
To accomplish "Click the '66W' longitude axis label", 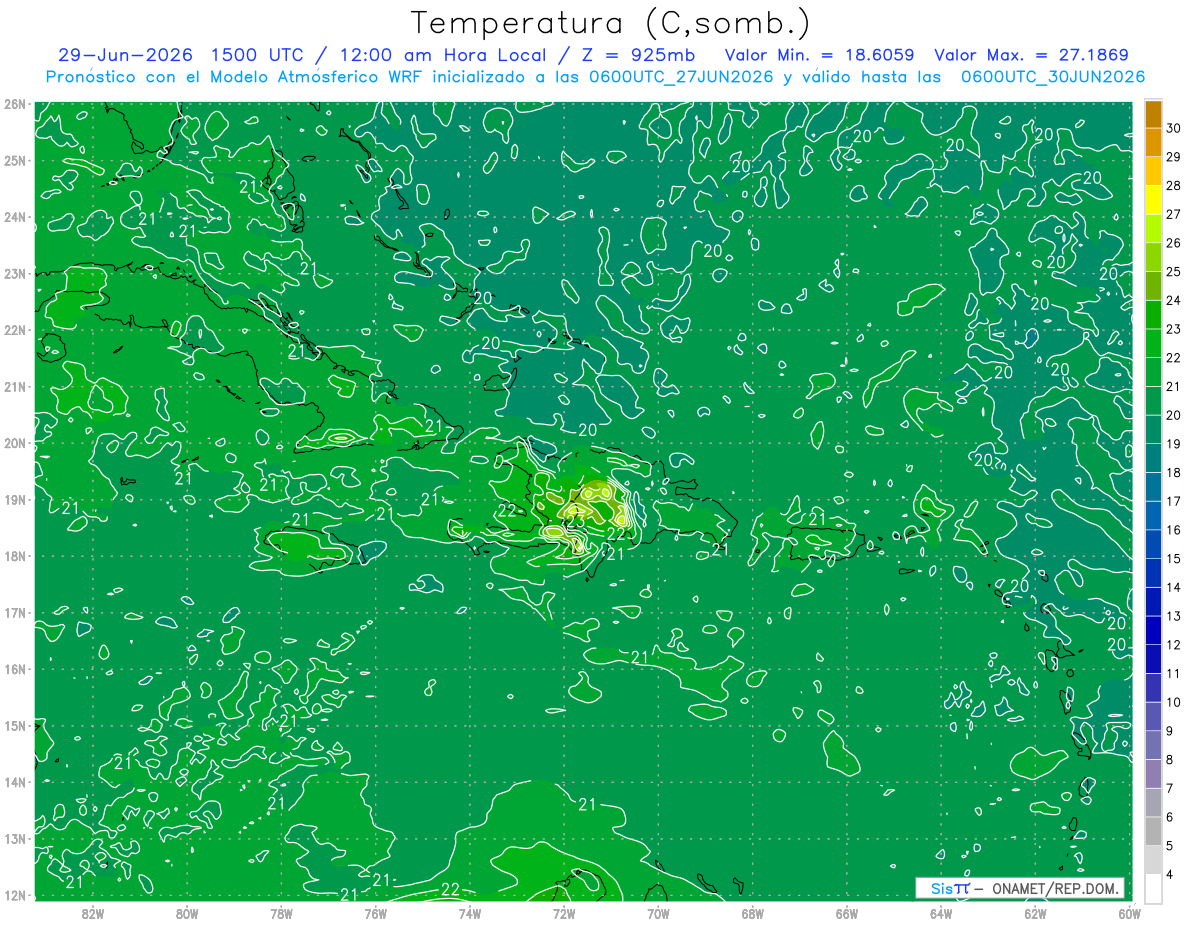I will (x=846, y=913).
